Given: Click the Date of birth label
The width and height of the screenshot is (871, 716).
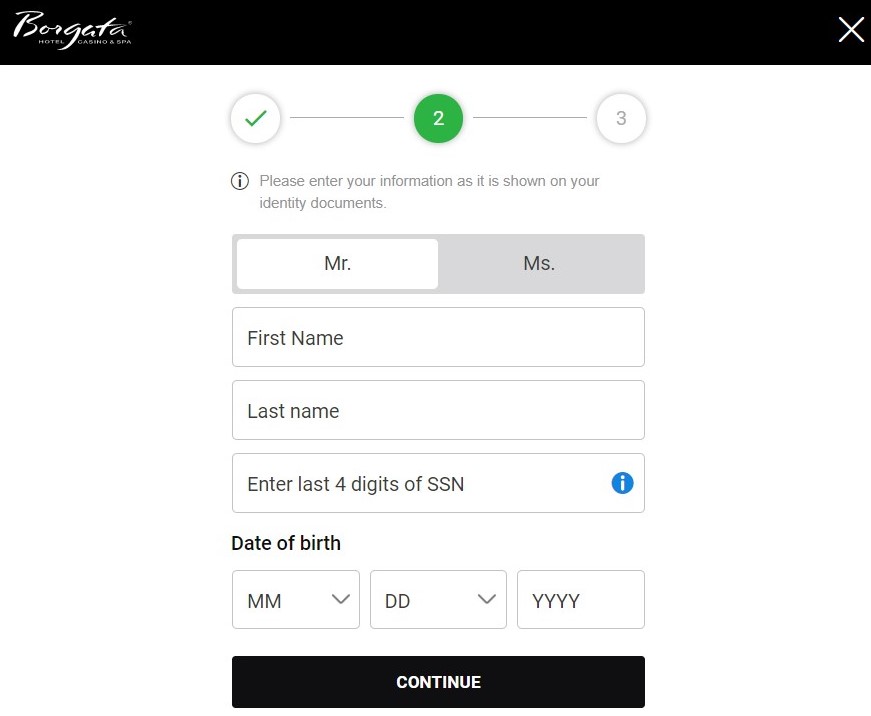Looking at the screenshot, I should pyautogui.click(x=286, y=543).
